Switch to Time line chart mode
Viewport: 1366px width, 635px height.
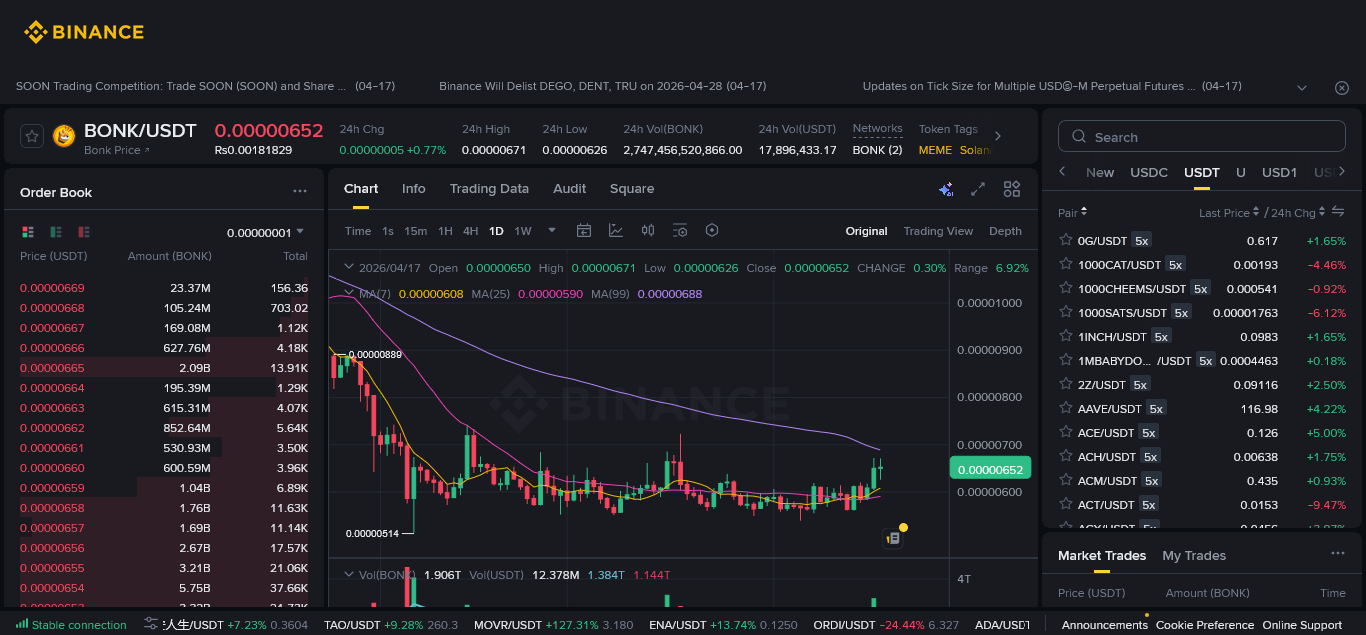tap(358, 231)
